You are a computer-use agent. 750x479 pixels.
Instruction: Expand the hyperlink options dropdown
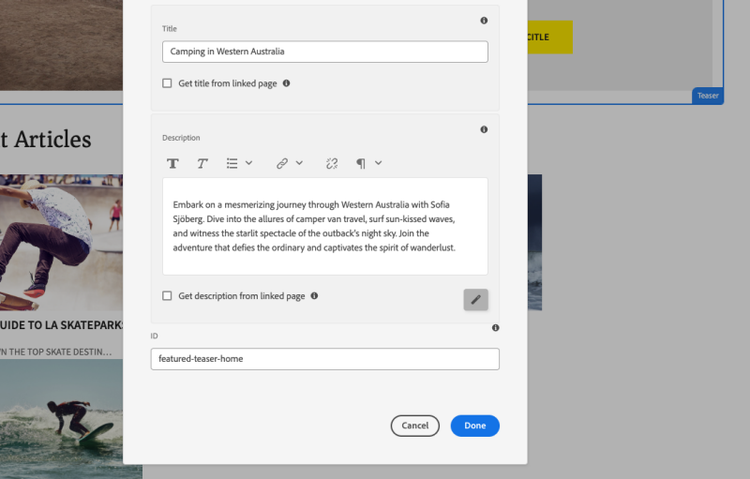(x=289, y=163)
